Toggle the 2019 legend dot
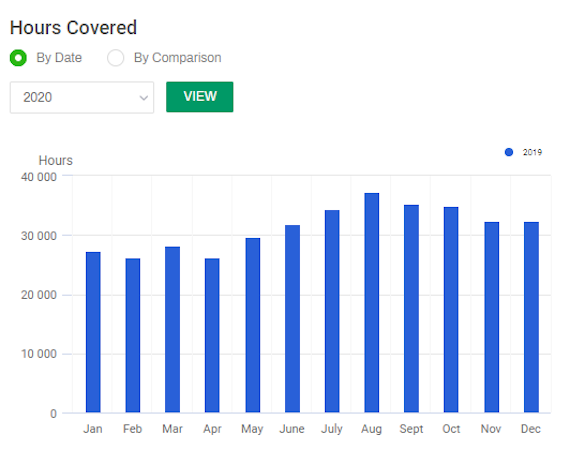The image size is (566, 450). tap(509, 152)
